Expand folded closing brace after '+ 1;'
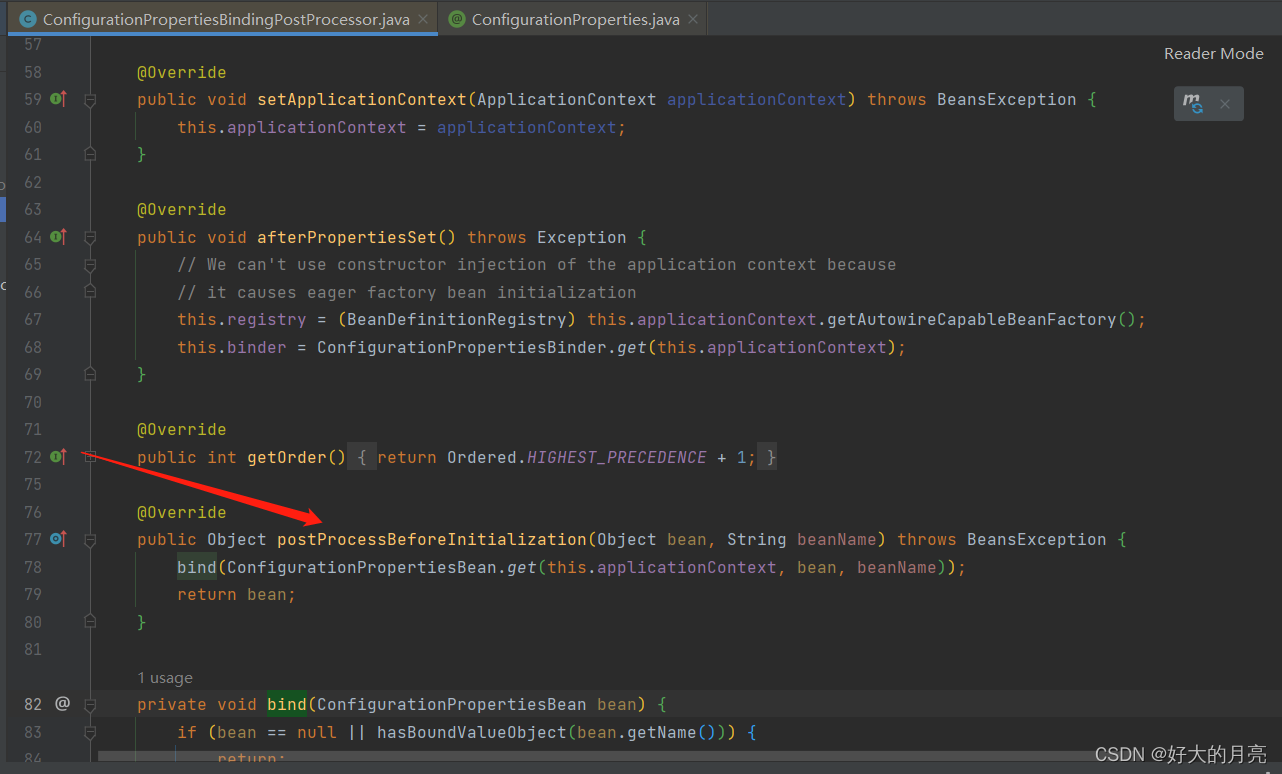This screenshot has height=774, width=1282. pyautogui.click(x=767, y=457)
